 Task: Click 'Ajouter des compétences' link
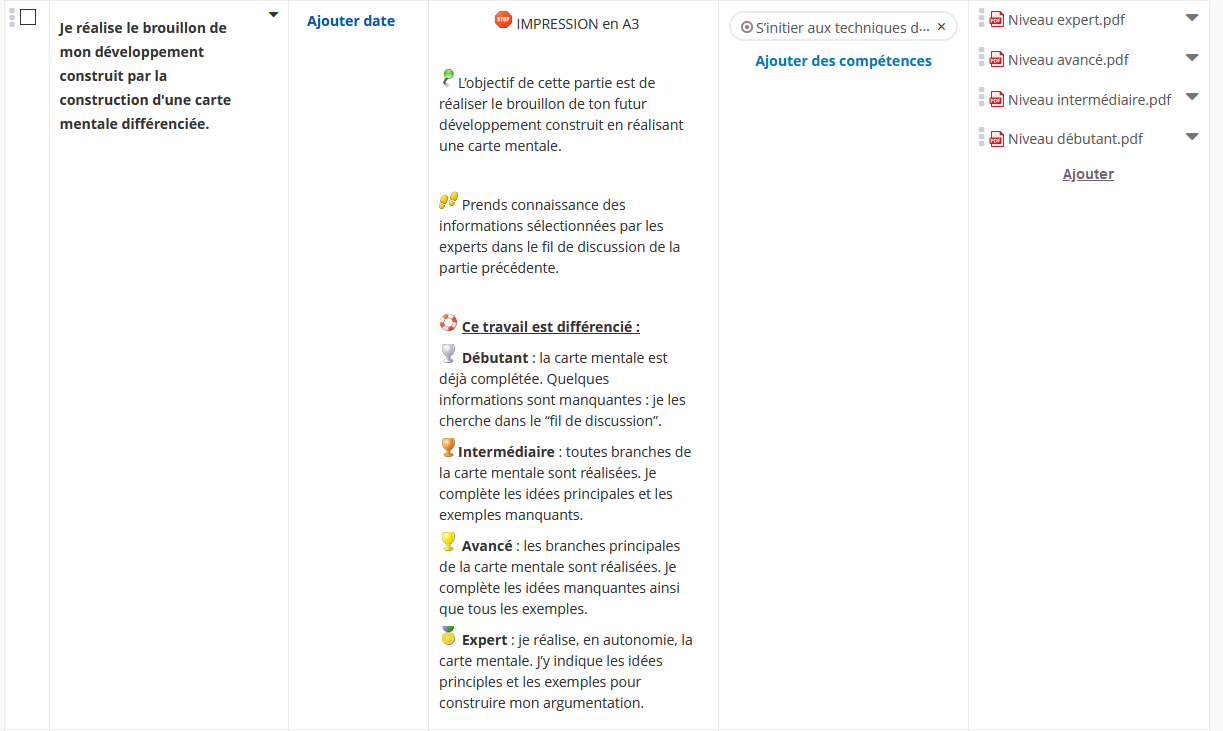843,61
